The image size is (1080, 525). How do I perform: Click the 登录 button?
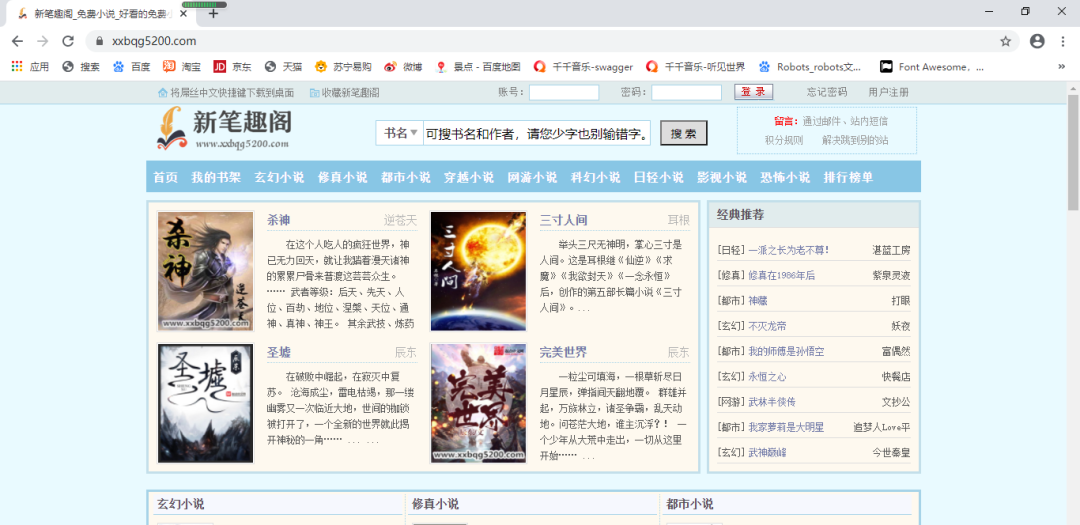click(754, 92)
